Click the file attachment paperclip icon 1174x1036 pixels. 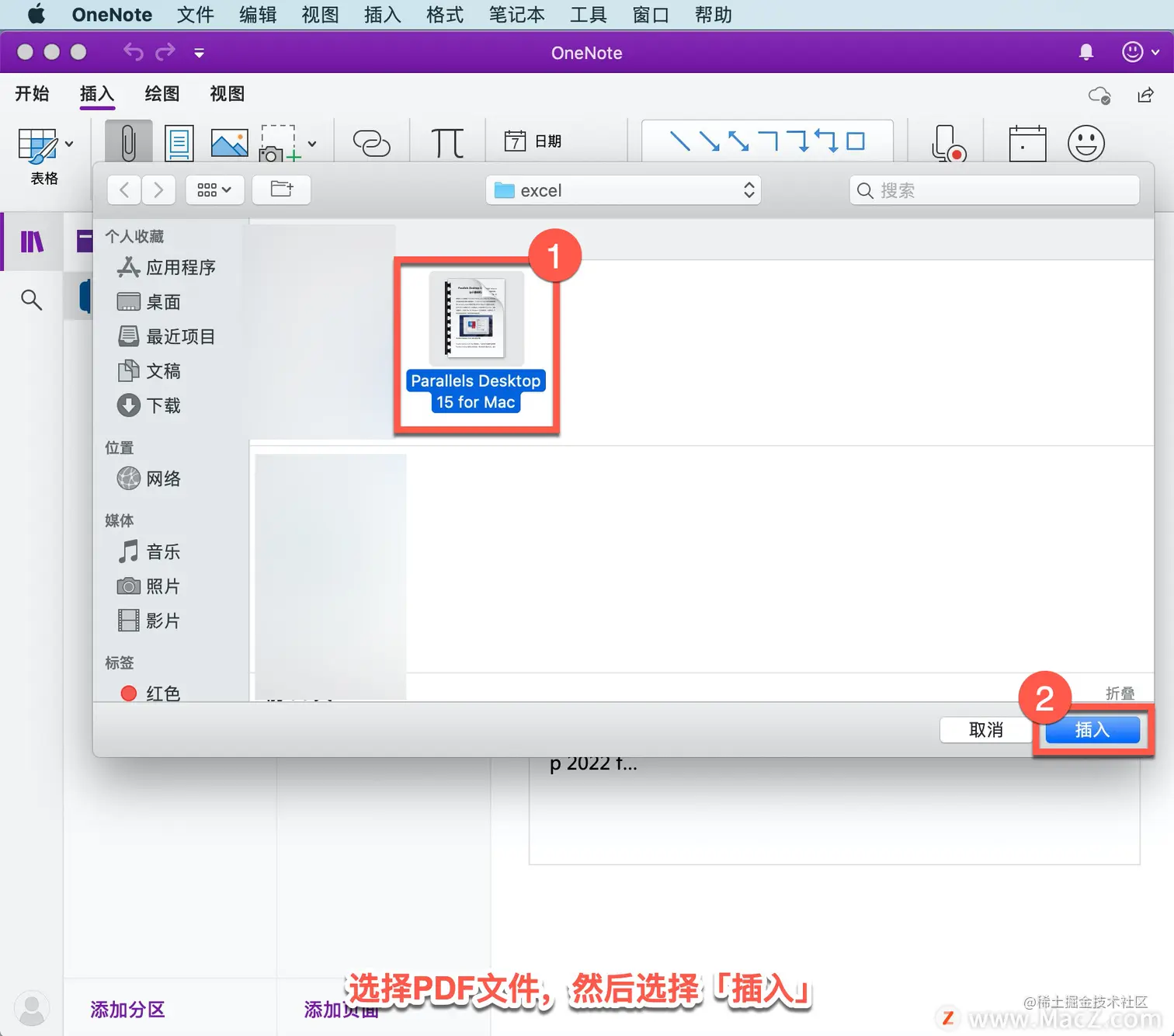click(128, 143)
